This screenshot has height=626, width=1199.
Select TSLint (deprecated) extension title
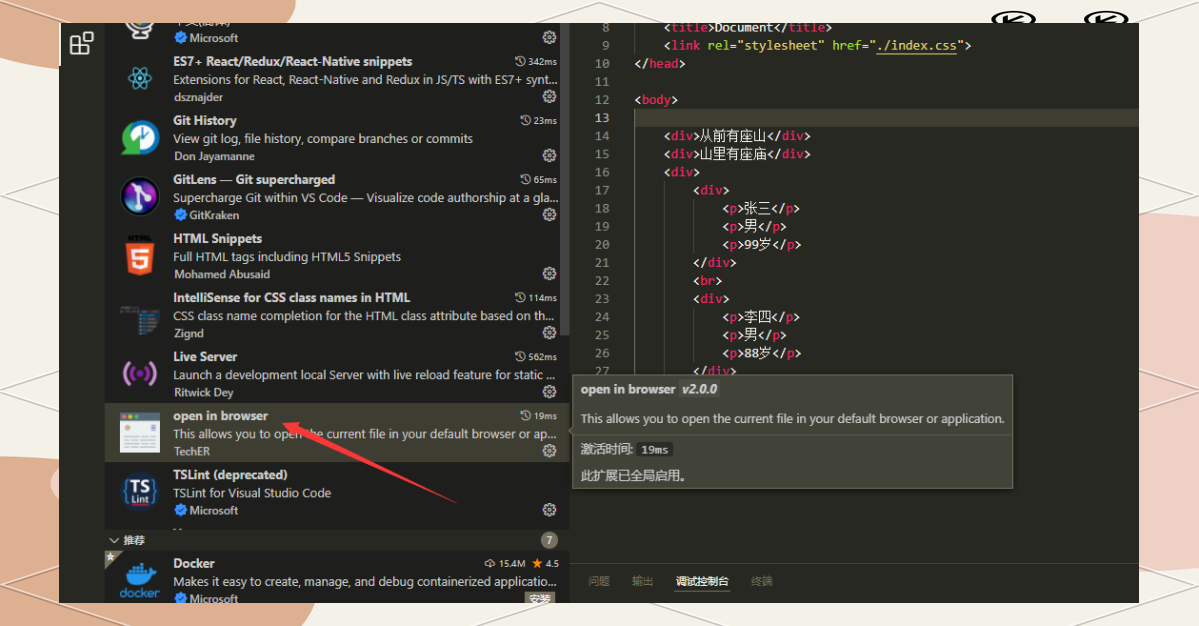click(230, 475)
